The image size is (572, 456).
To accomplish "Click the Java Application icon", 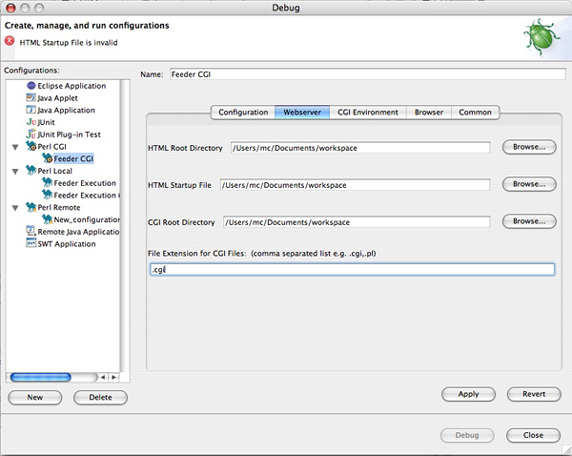I will 31,110.
